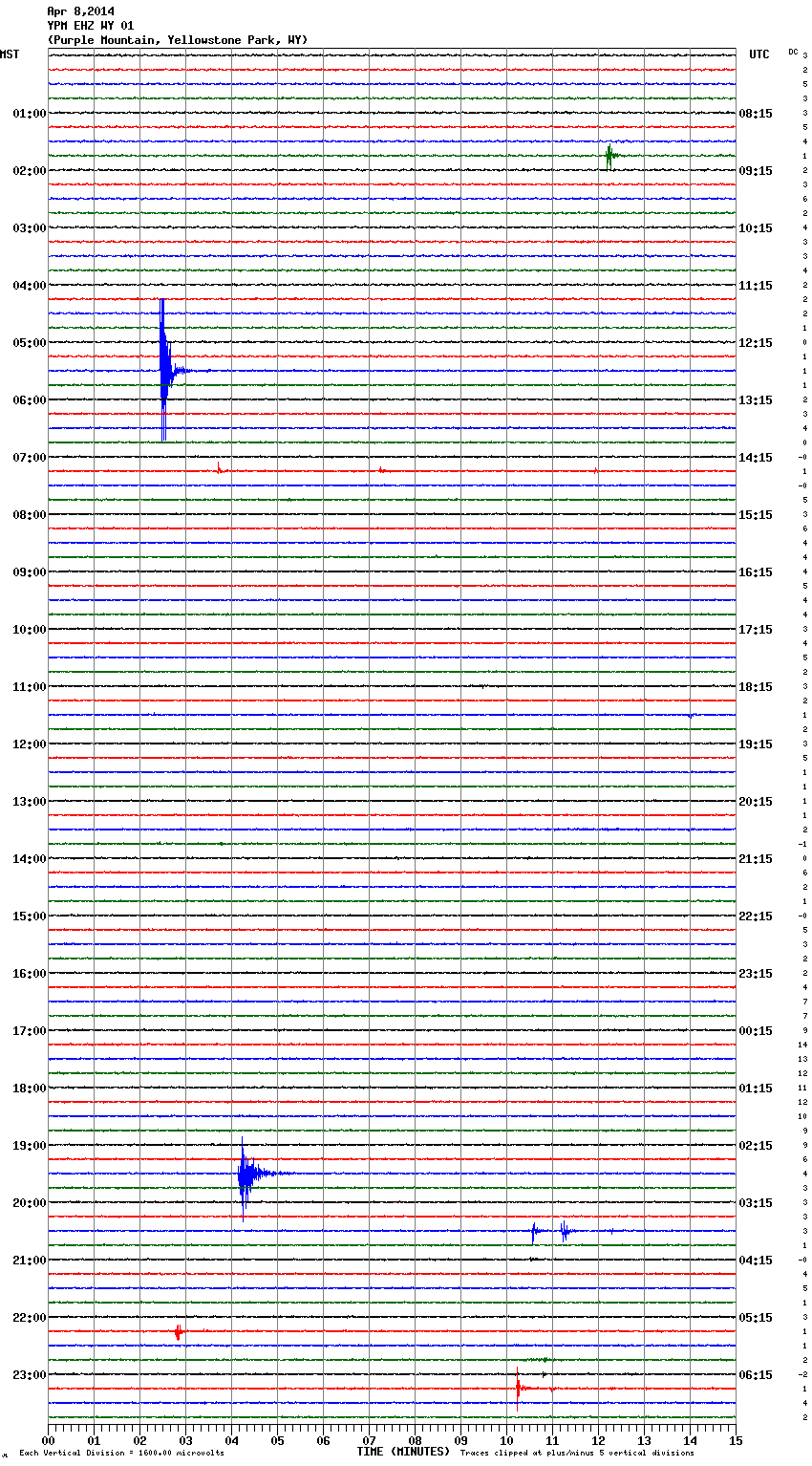Screen dimensions: 812x1466
Task: Click the DC offset value "14" in the right column
Action: coord(802,1046)
